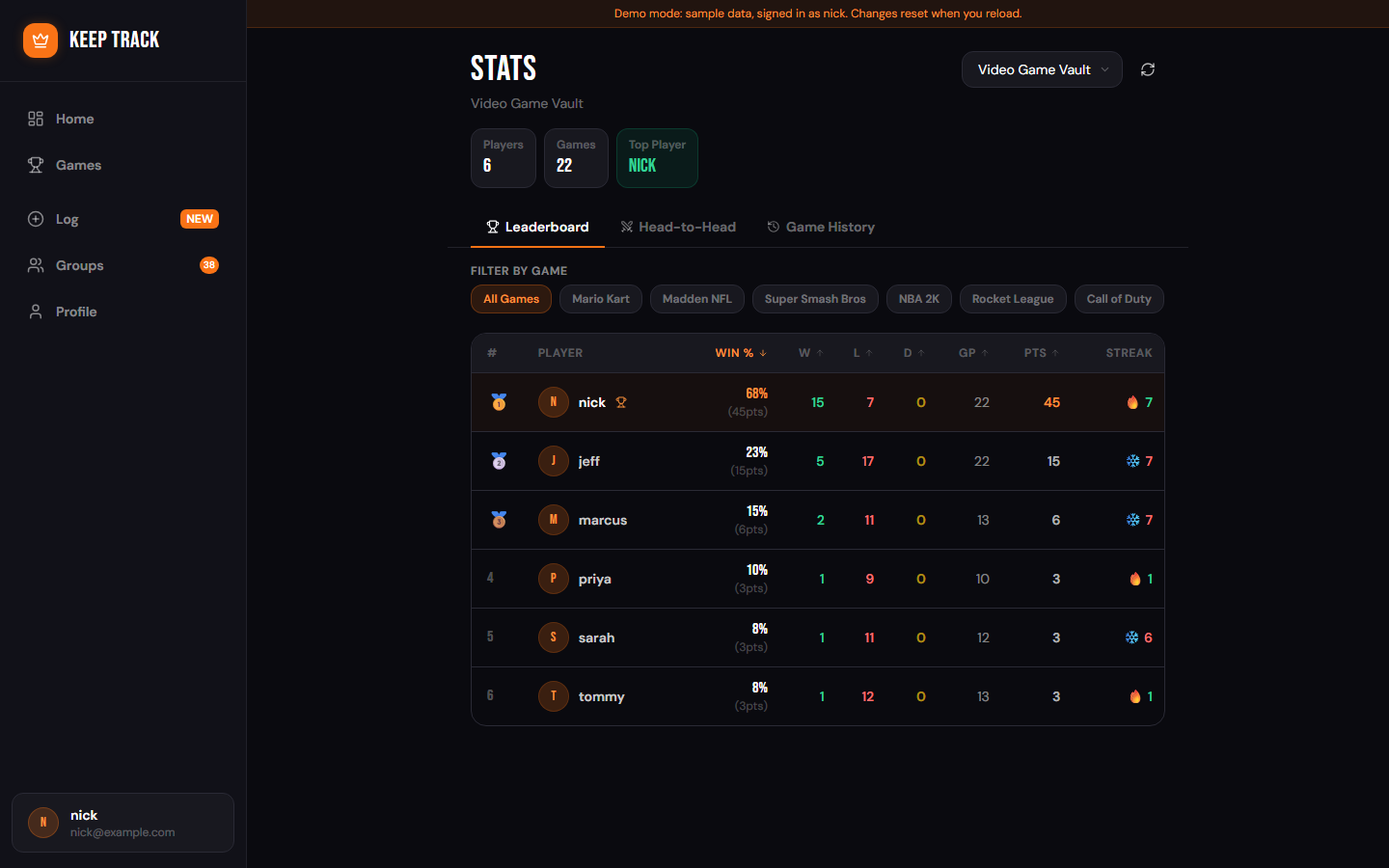Sort by the D draws column header

914,353
